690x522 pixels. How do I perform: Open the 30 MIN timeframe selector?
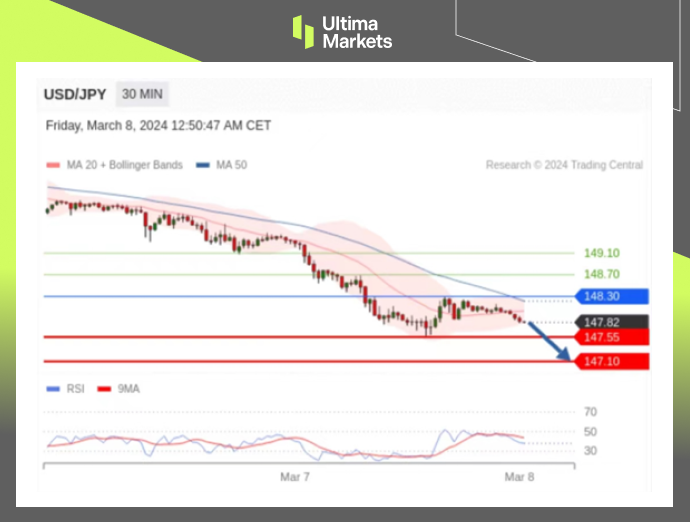pyautogui.click(x=143, y=95)
